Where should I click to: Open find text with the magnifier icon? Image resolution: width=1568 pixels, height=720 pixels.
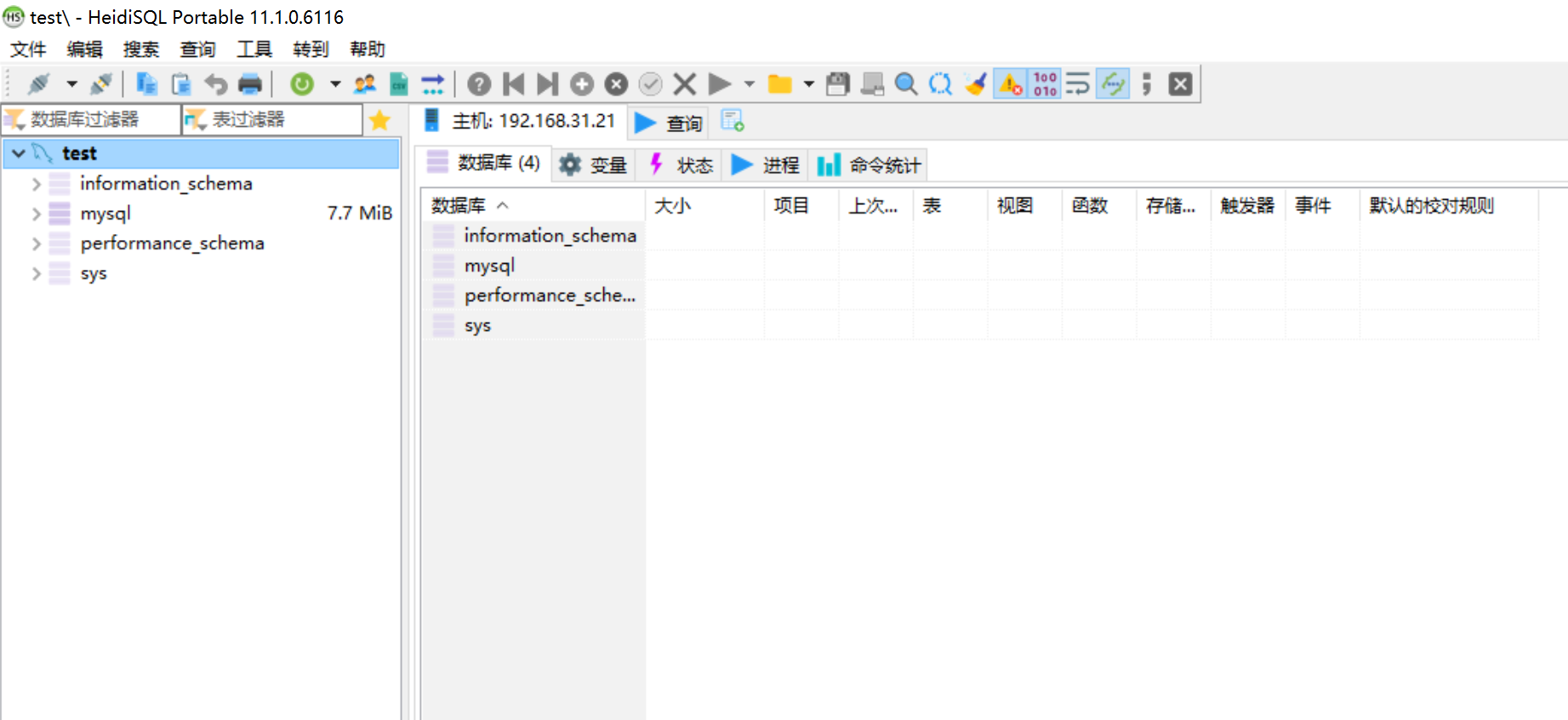pos(906,83)
